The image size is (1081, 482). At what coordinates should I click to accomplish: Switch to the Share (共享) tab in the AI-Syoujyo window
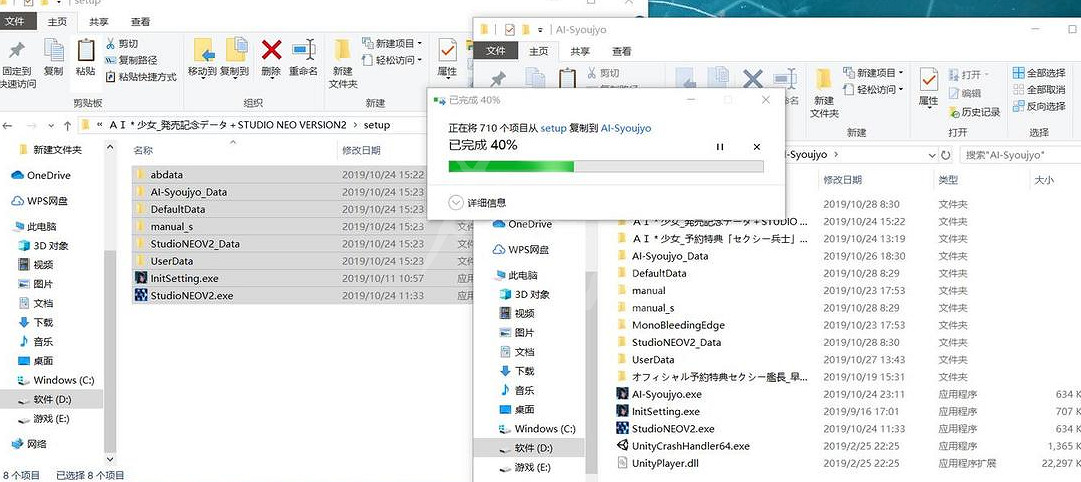580,51
